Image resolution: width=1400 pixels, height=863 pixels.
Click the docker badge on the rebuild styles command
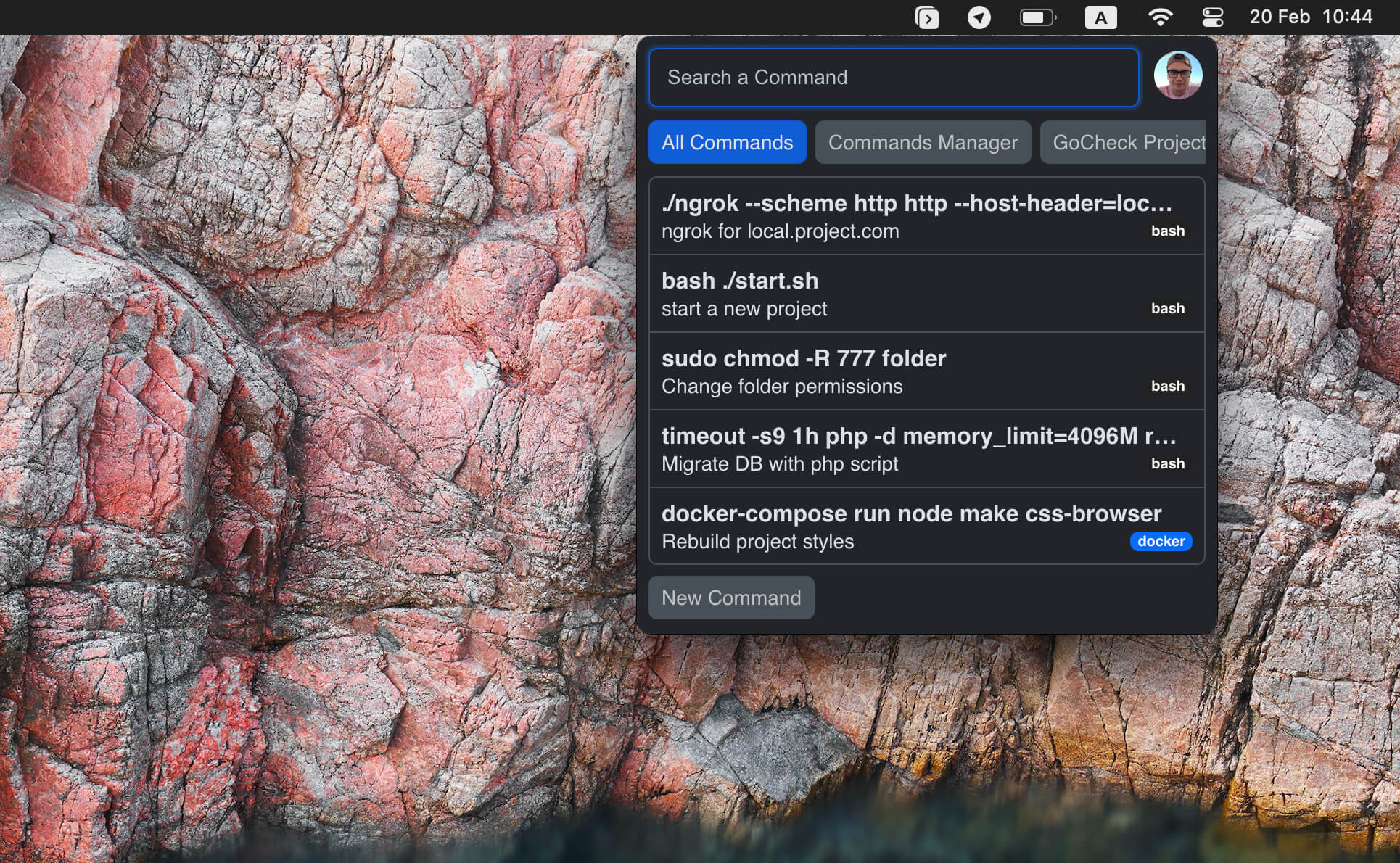tap(1161, 541)
